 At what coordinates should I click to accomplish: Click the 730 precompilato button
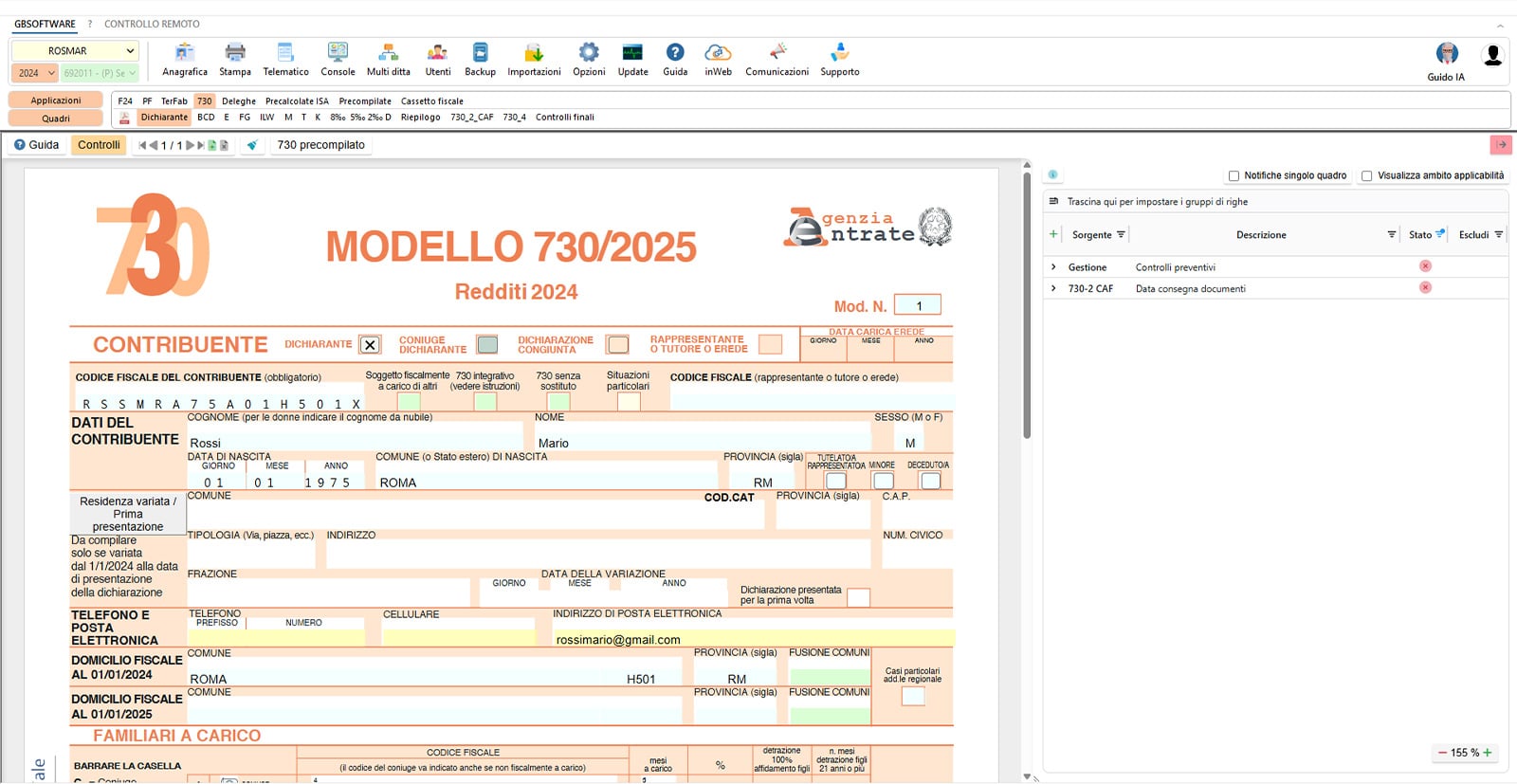click(x=320, y=145)
